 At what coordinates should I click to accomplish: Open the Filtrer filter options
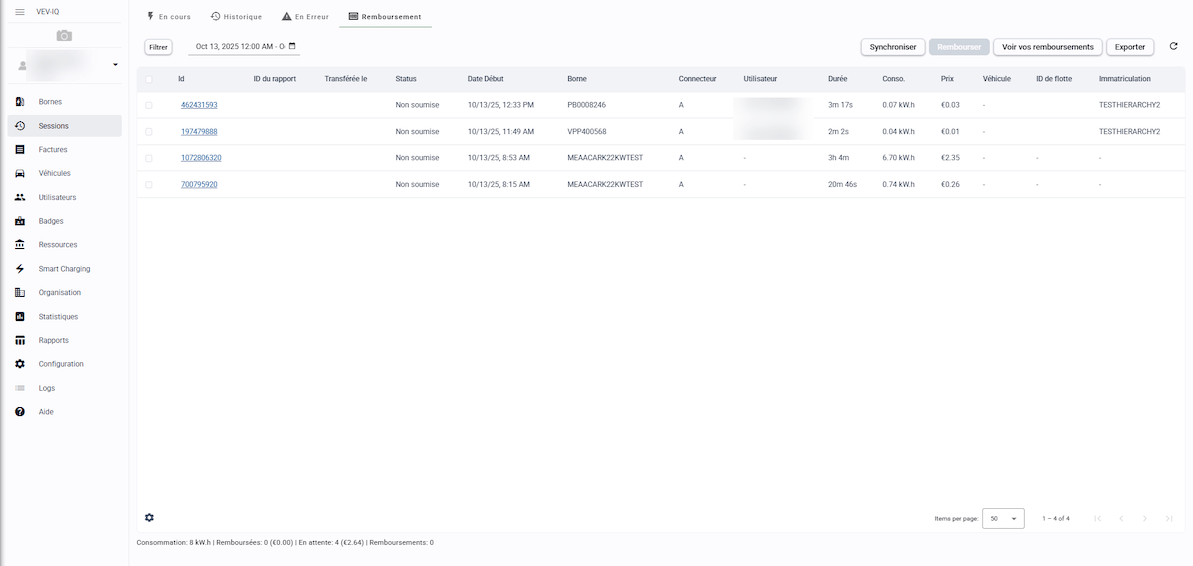click(158, 47)
